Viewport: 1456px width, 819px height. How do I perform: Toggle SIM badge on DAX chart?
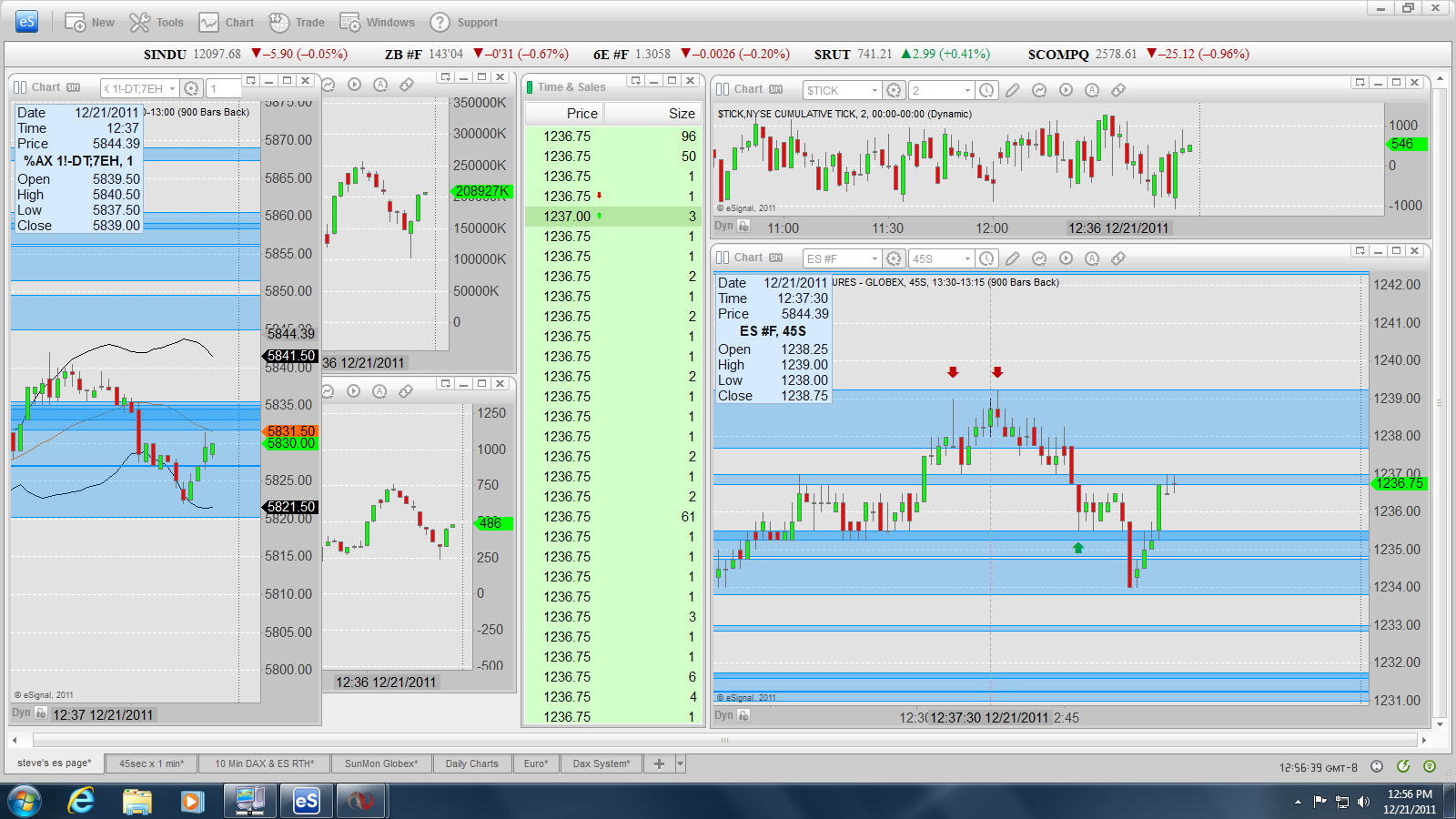click(x=73, y=87)
